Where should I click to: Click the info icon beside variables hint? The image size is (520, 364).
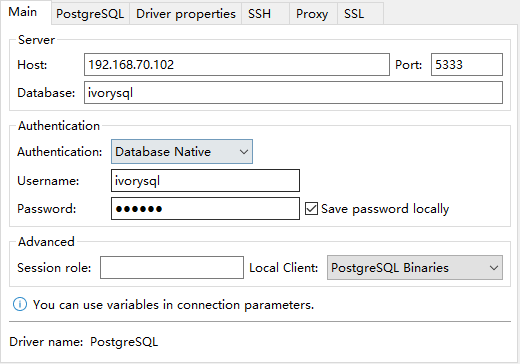click(x=20, y=305)
